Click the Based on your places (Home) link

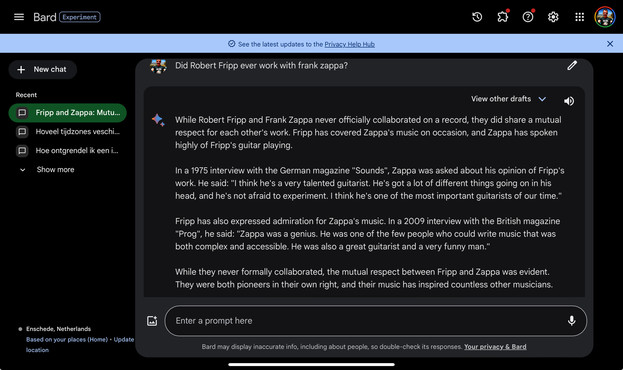(x=67, y=340)
